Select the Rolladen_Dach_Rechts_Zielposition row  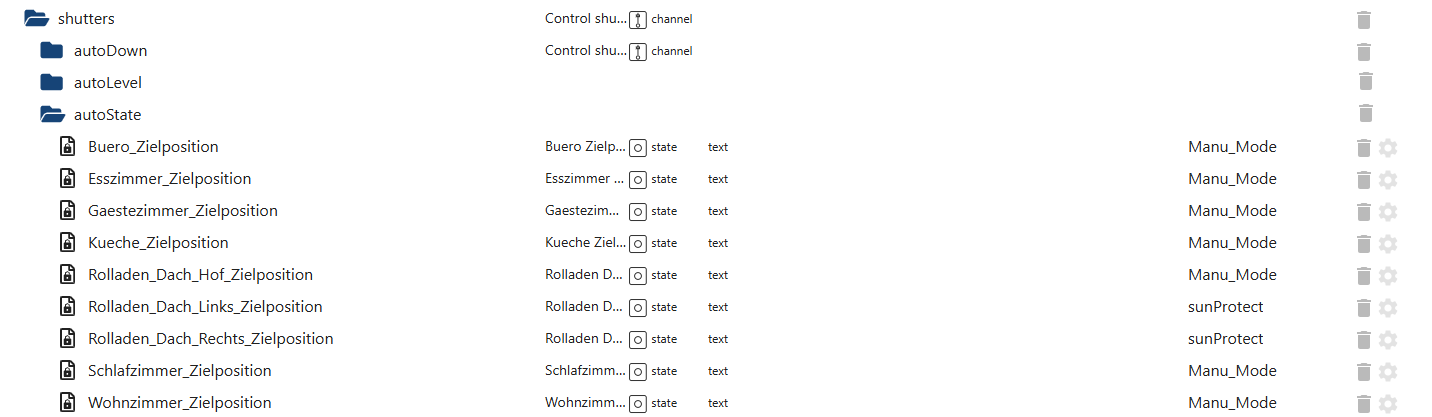pos(210,339)
